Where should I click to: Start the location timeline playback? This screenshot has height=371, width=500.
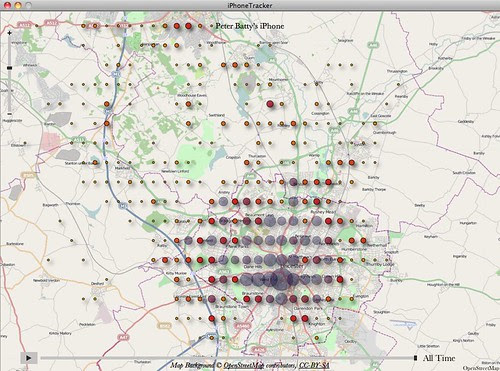[29, 358]
